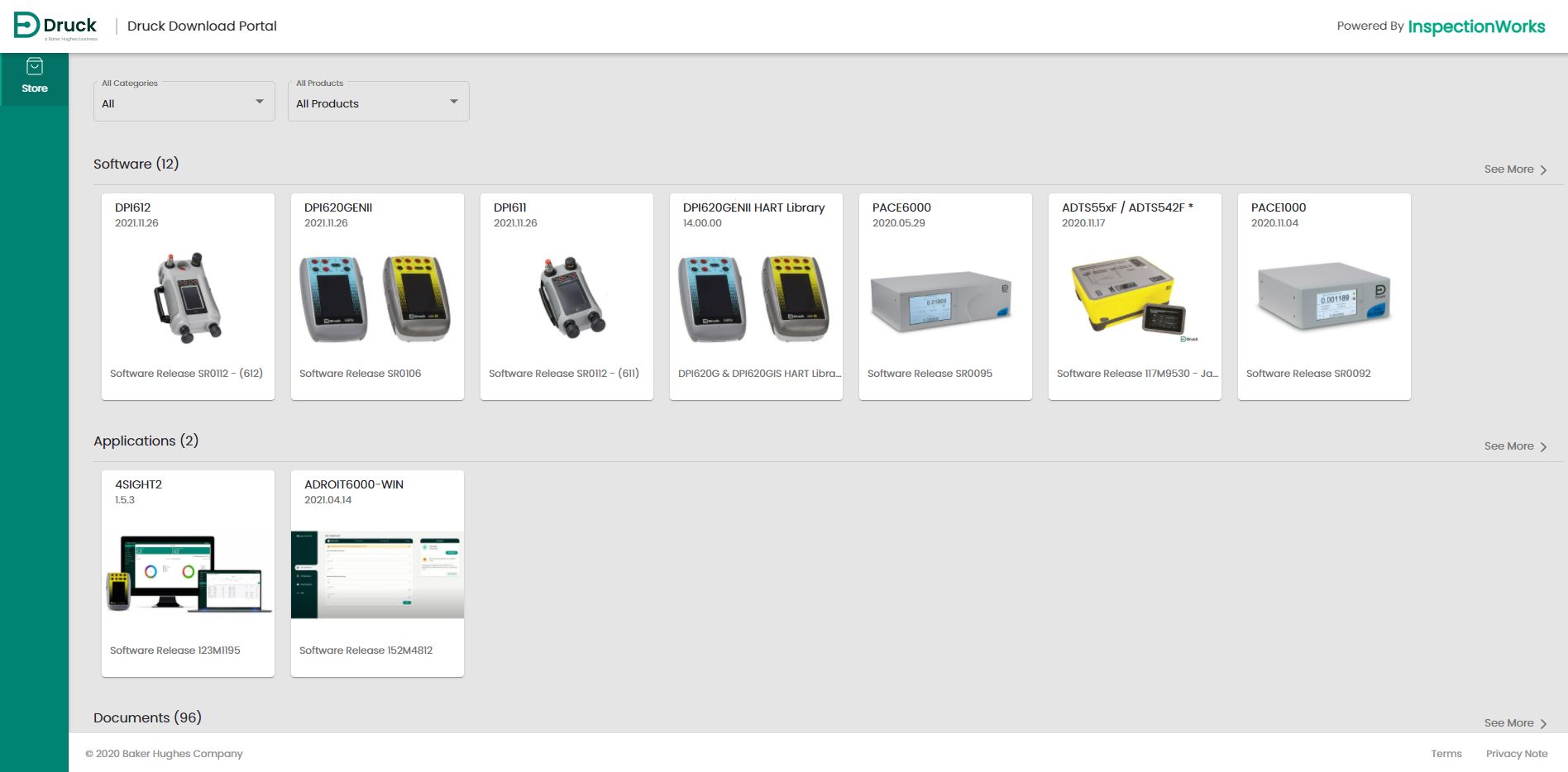Click the Software (12) section heading

[136, 164]
